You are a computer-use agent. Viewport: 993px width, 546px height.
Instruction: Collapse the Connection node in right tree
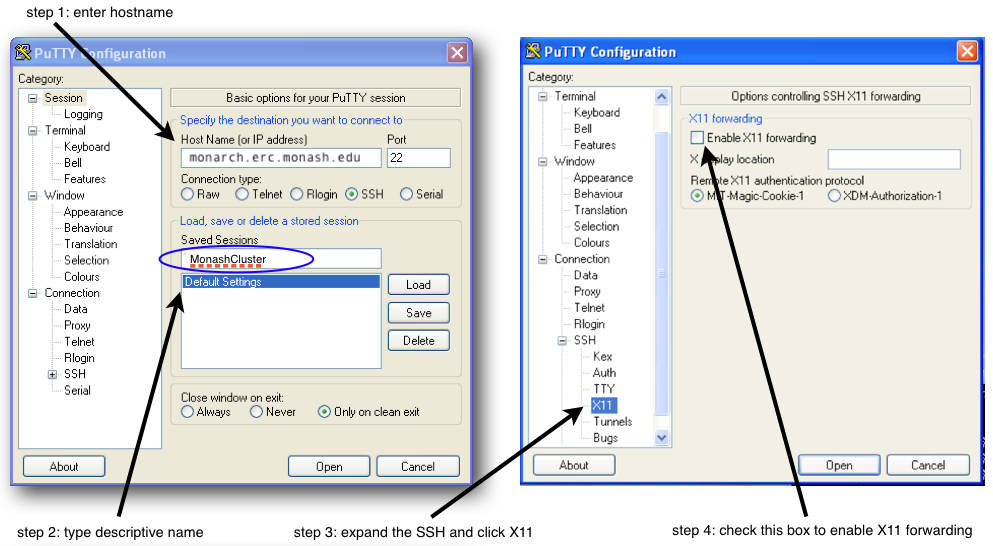[543, 259]
